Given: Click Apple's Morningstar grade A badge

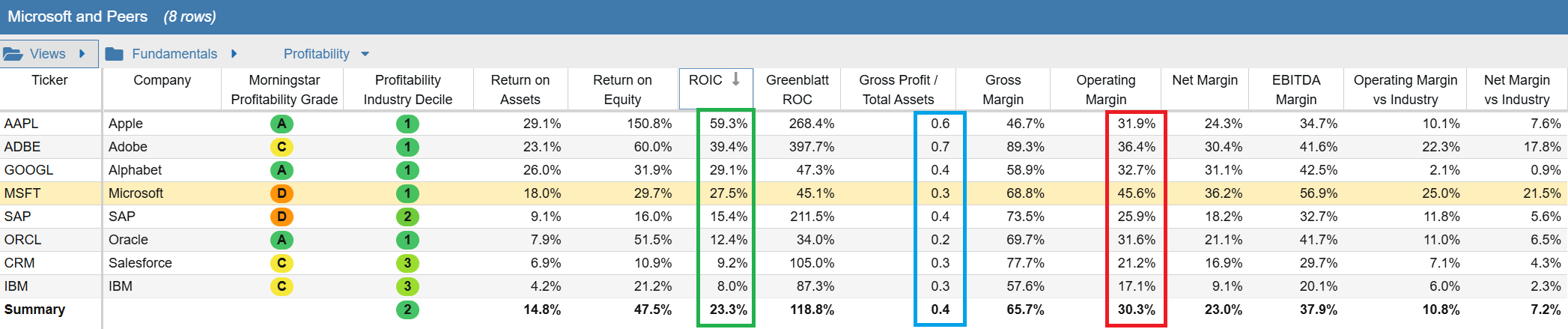Looking at the screenshot, I should coord(282,124).
